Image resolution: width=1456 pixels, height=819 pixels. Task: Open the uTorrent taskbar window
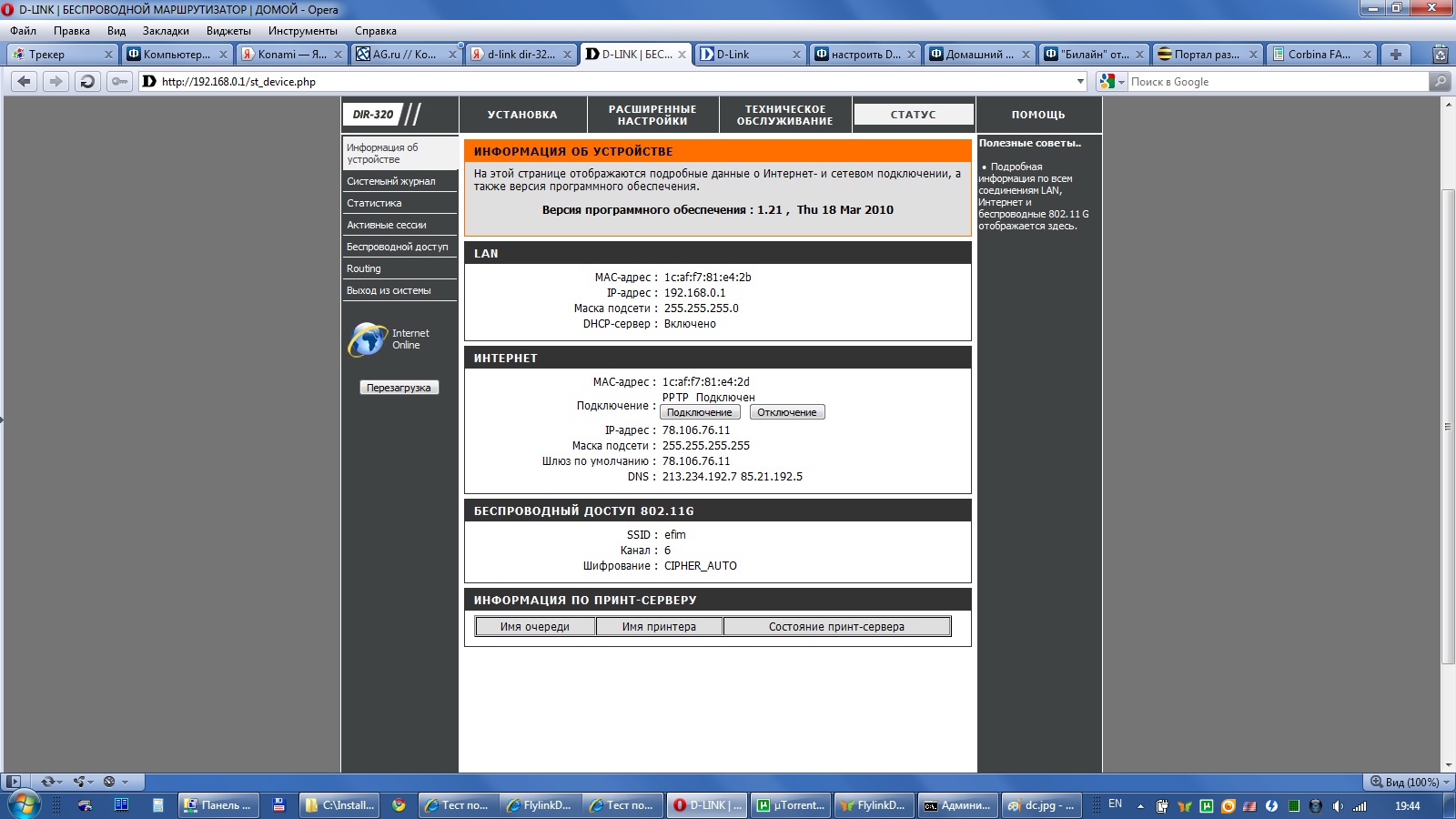coord(791,805)
